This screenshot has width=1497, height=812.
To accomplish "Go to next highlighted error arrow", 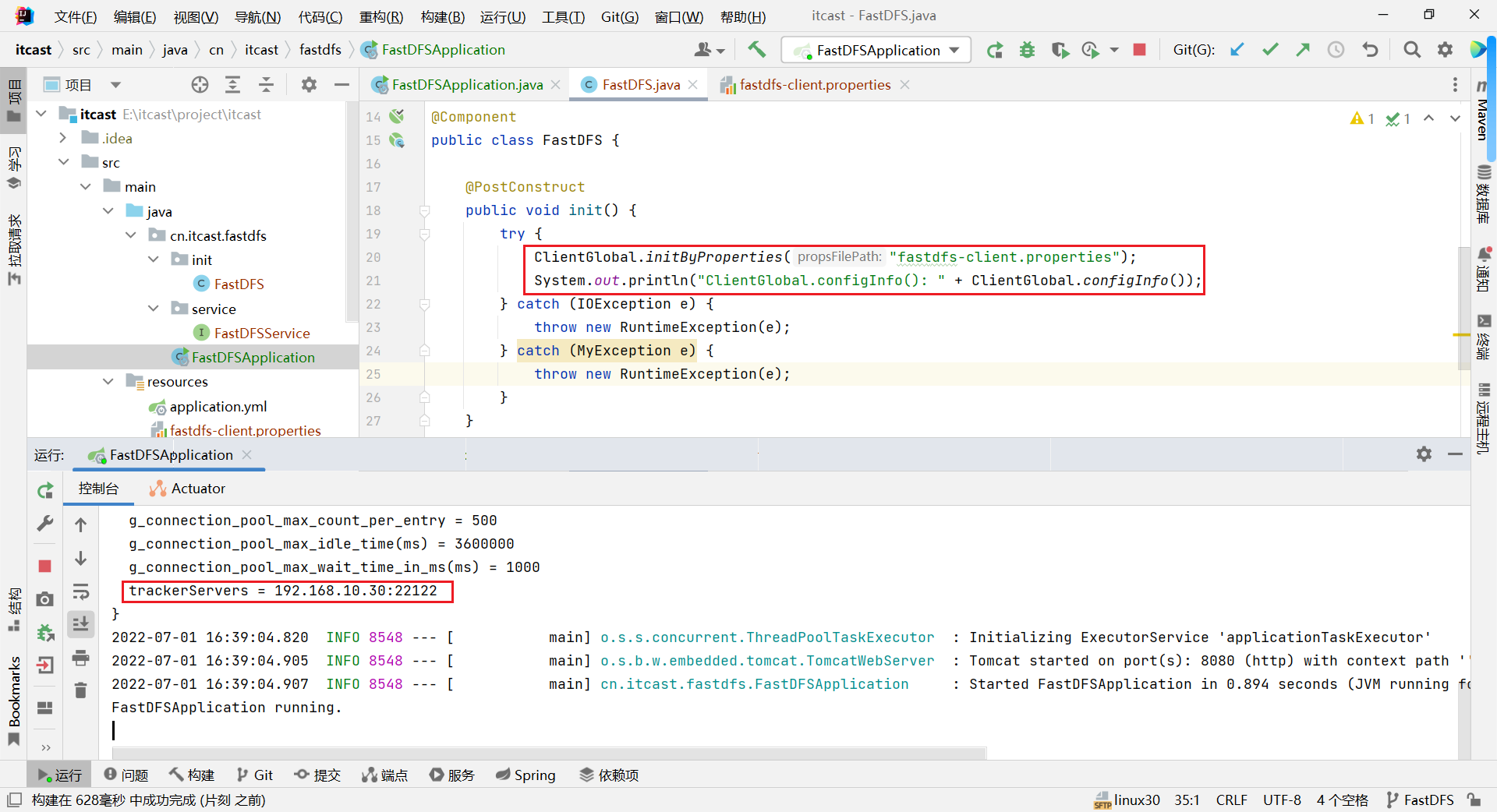I will (x=1455, y=118).
